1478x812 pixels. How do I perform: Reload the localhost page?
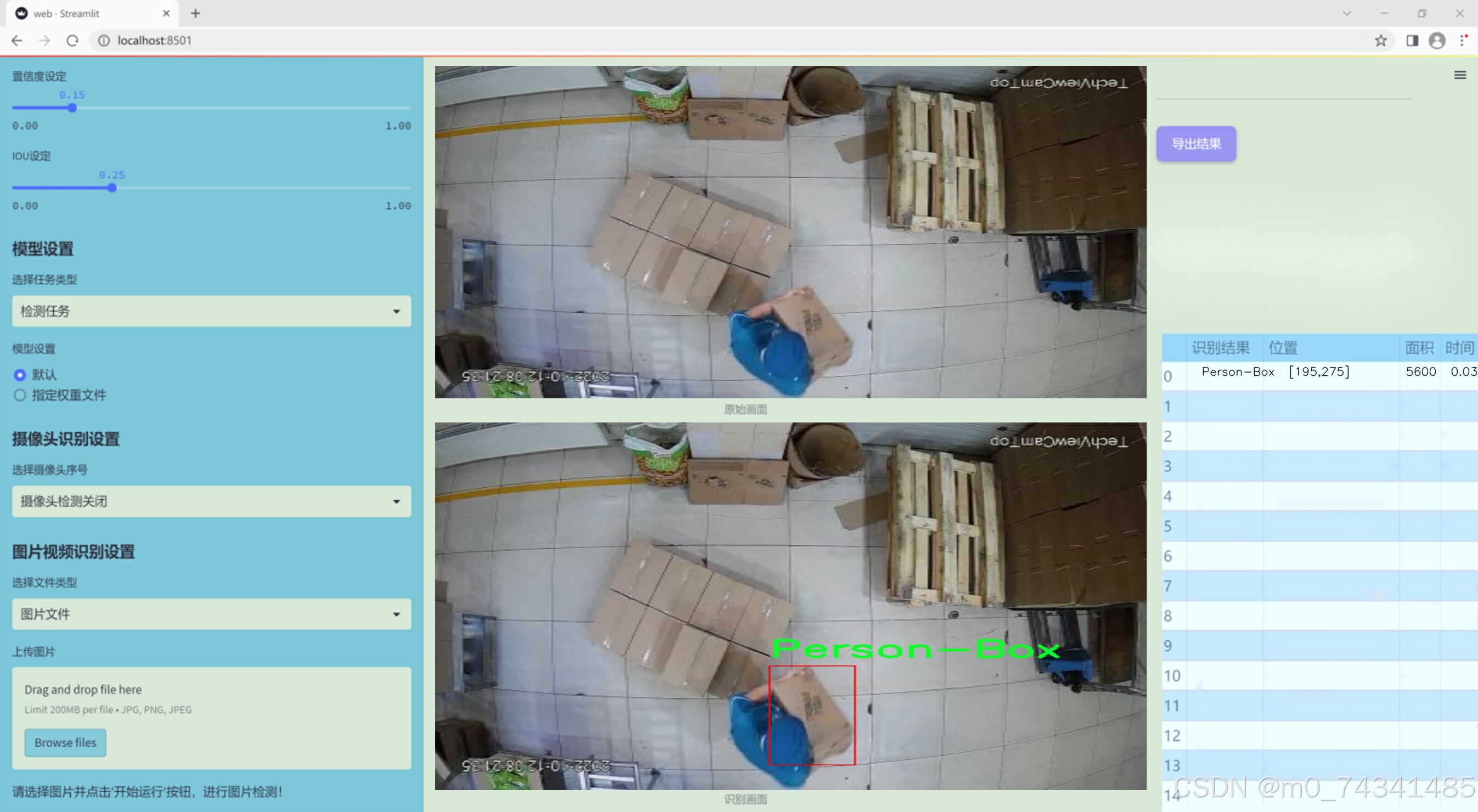coord(72,41)
